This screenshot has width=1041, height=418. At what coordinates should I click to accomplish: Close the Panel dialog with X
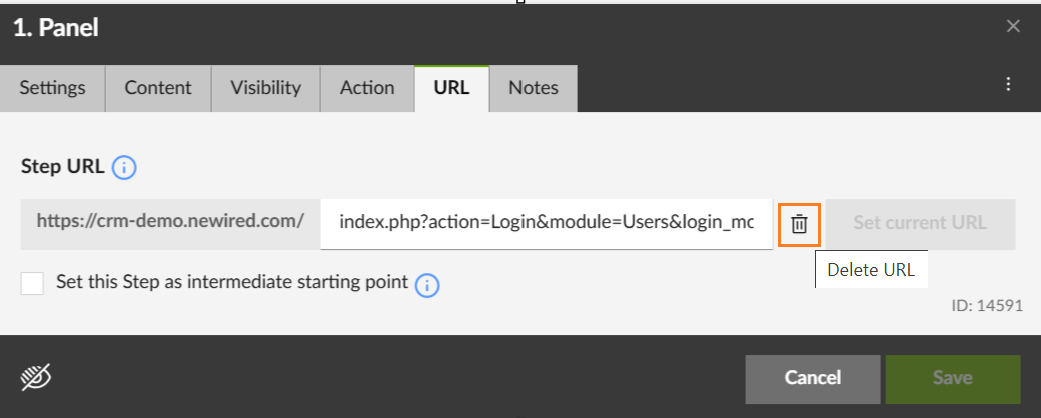point(1013,26)
